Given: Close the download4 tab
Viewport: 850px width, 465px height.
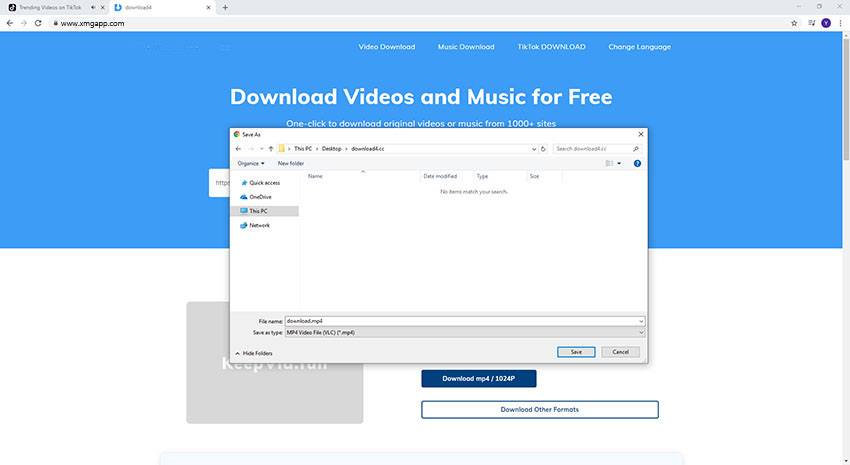Looking at the screenshot, I should 208,8.
